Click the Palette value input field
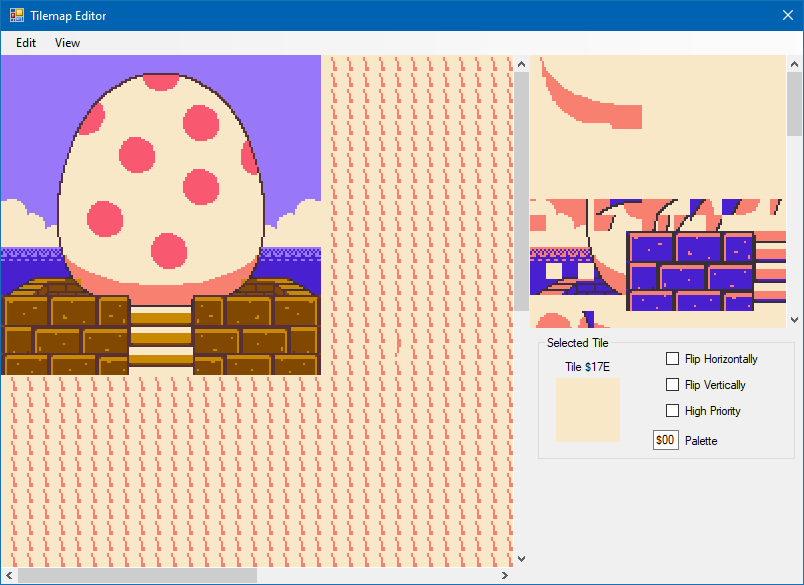This screenshot has width=804, height=585. click(666, 440)
